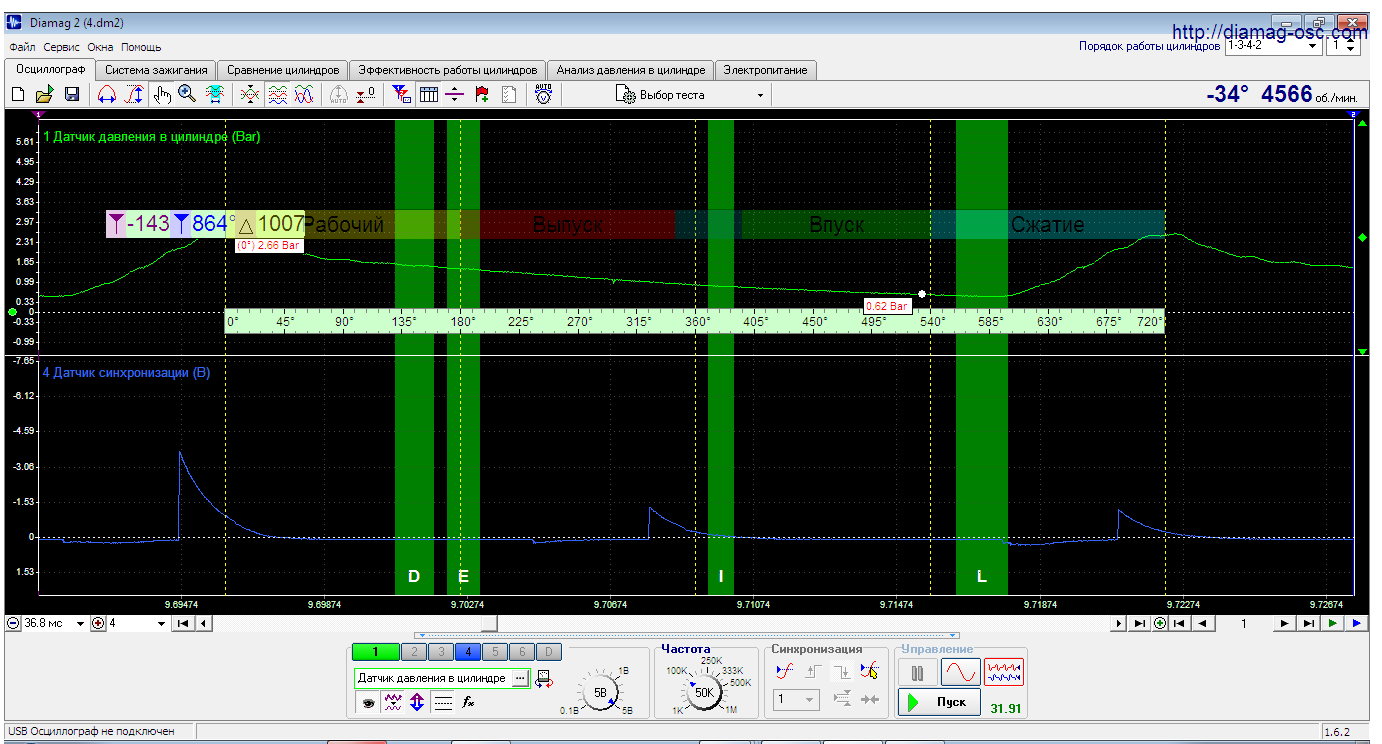Viewport: 1382px width, 744px height.
Task: Switch to Анализ давления в цилиндре tab
Action: point(631,70)
